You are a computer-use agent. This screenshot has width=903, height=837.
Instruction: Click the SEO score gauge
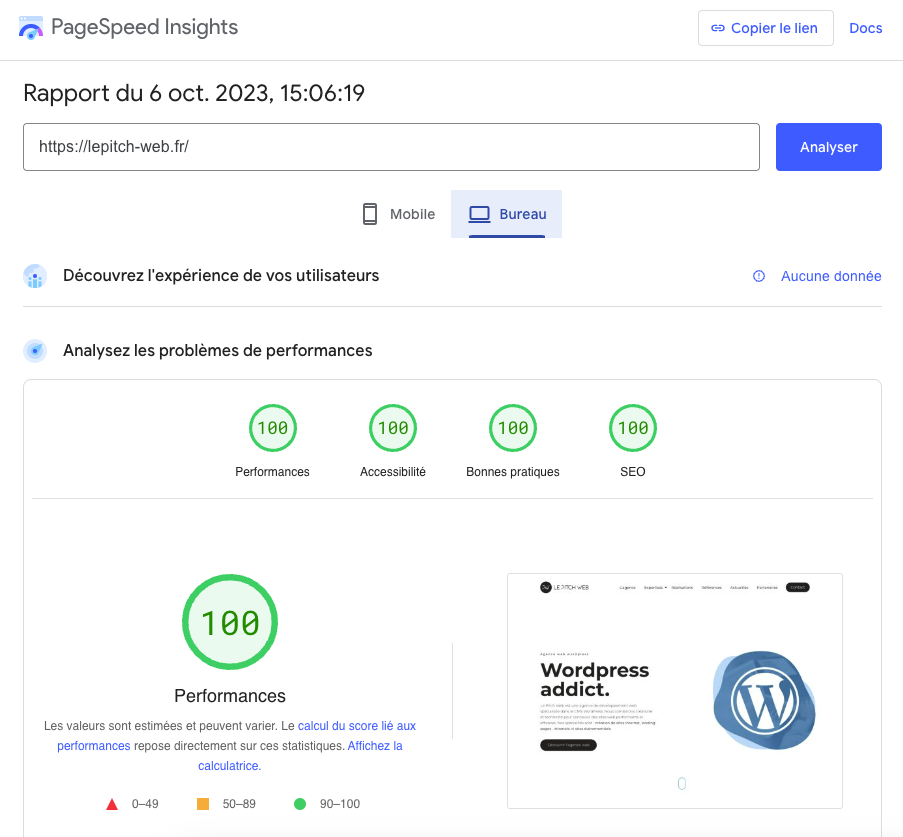click(633, 428)
